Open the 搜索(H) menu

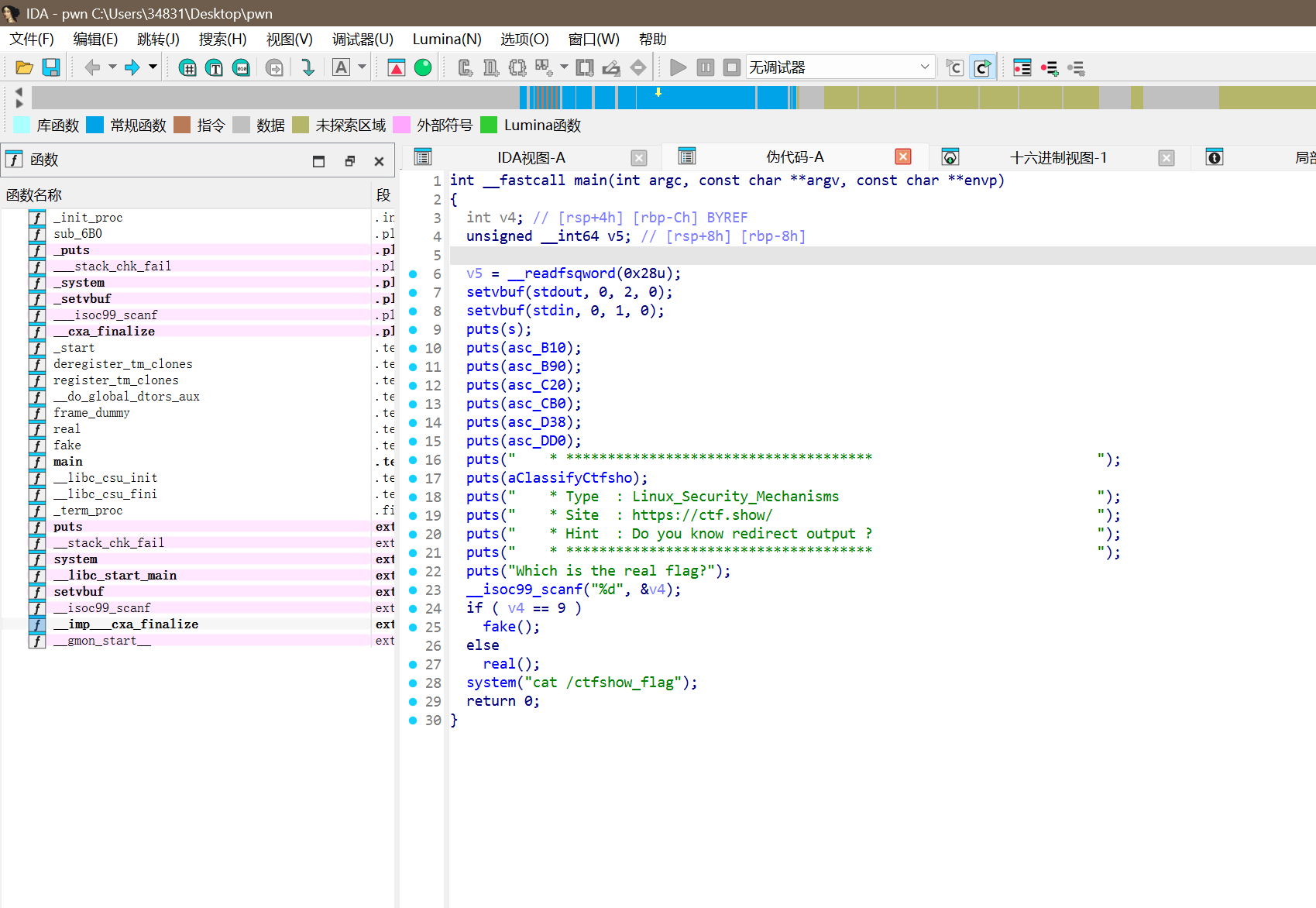[x=222, y=40]
